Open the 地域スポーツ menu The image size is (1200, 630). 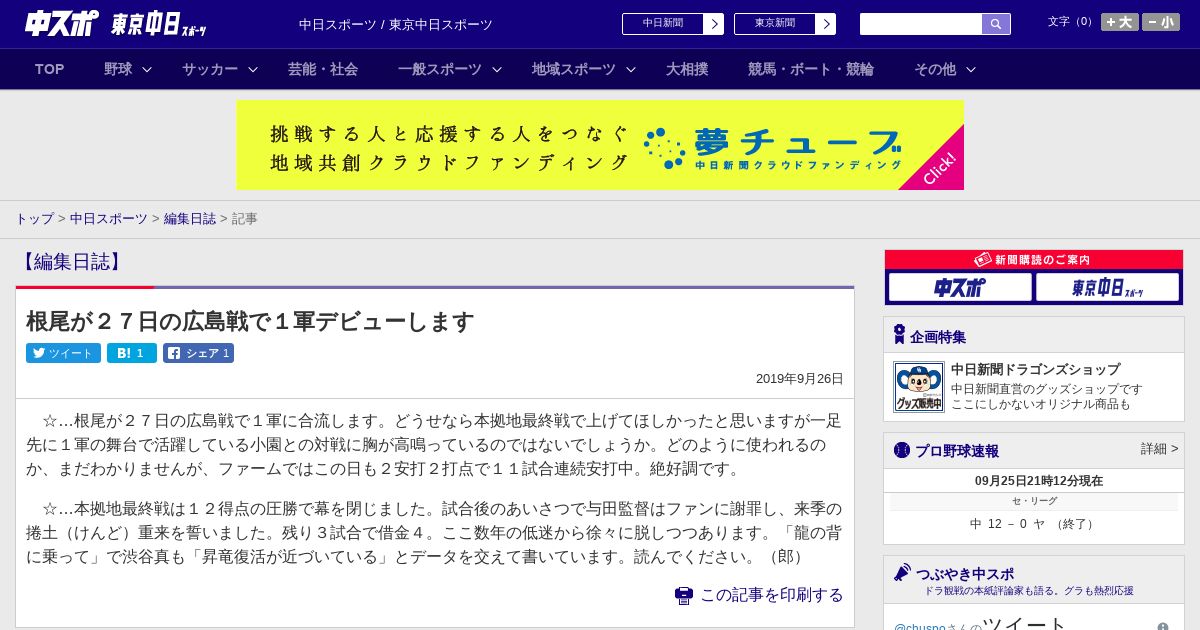tap(574, 69)
